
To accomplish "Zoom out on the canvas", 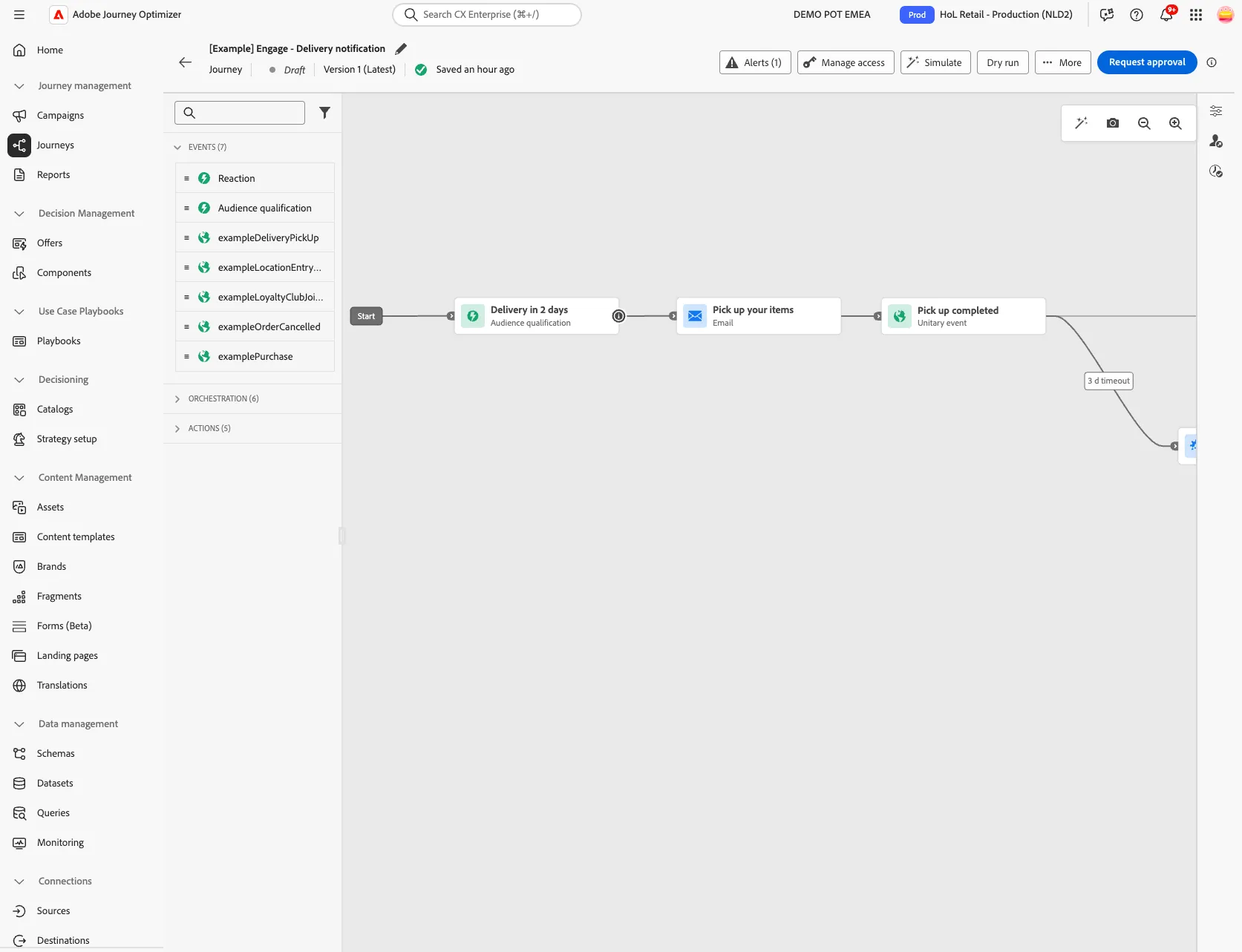I will (x=1144, y=123).
